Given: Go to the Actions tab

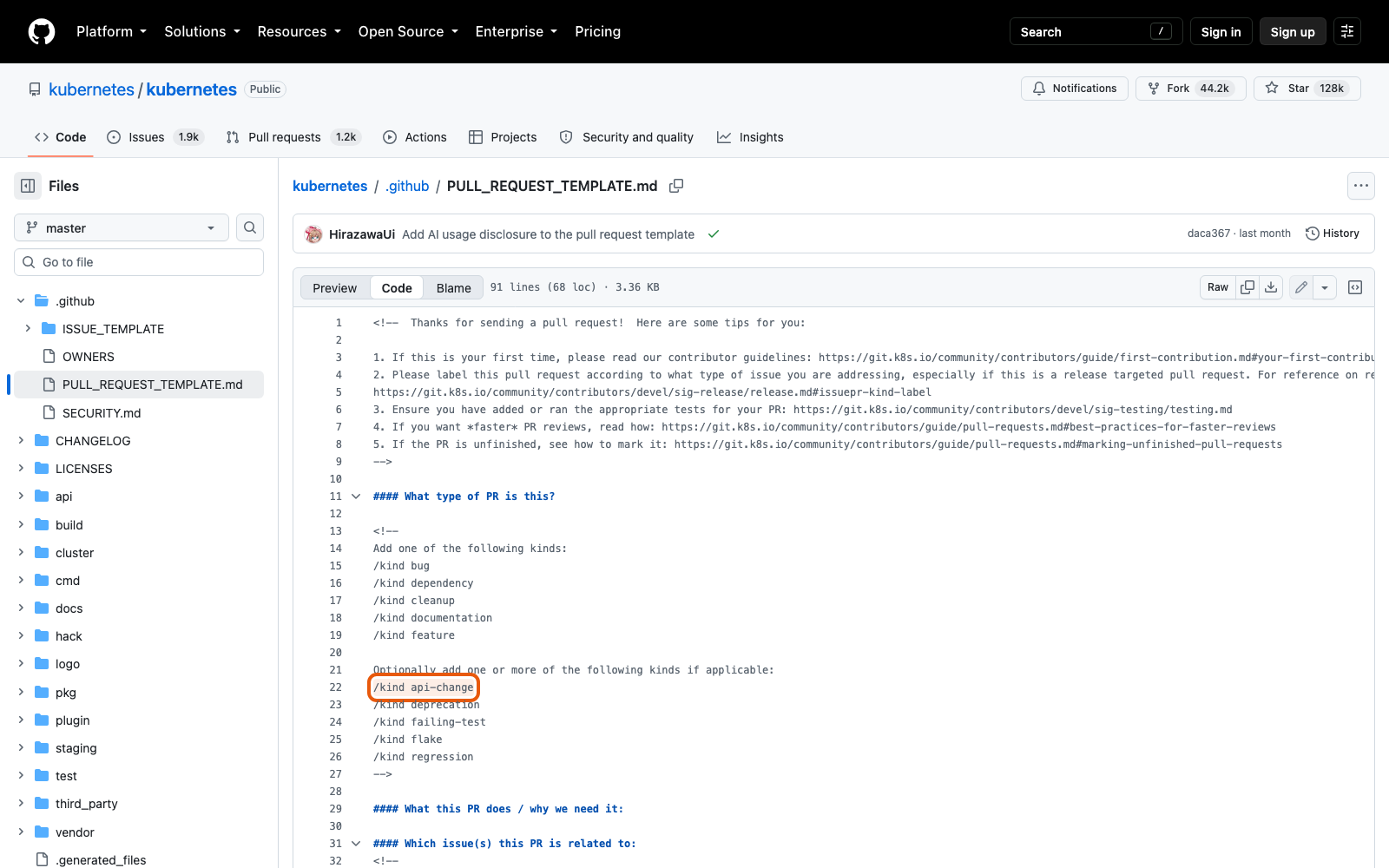Looking at the screenshot, I should click(415, 137).
